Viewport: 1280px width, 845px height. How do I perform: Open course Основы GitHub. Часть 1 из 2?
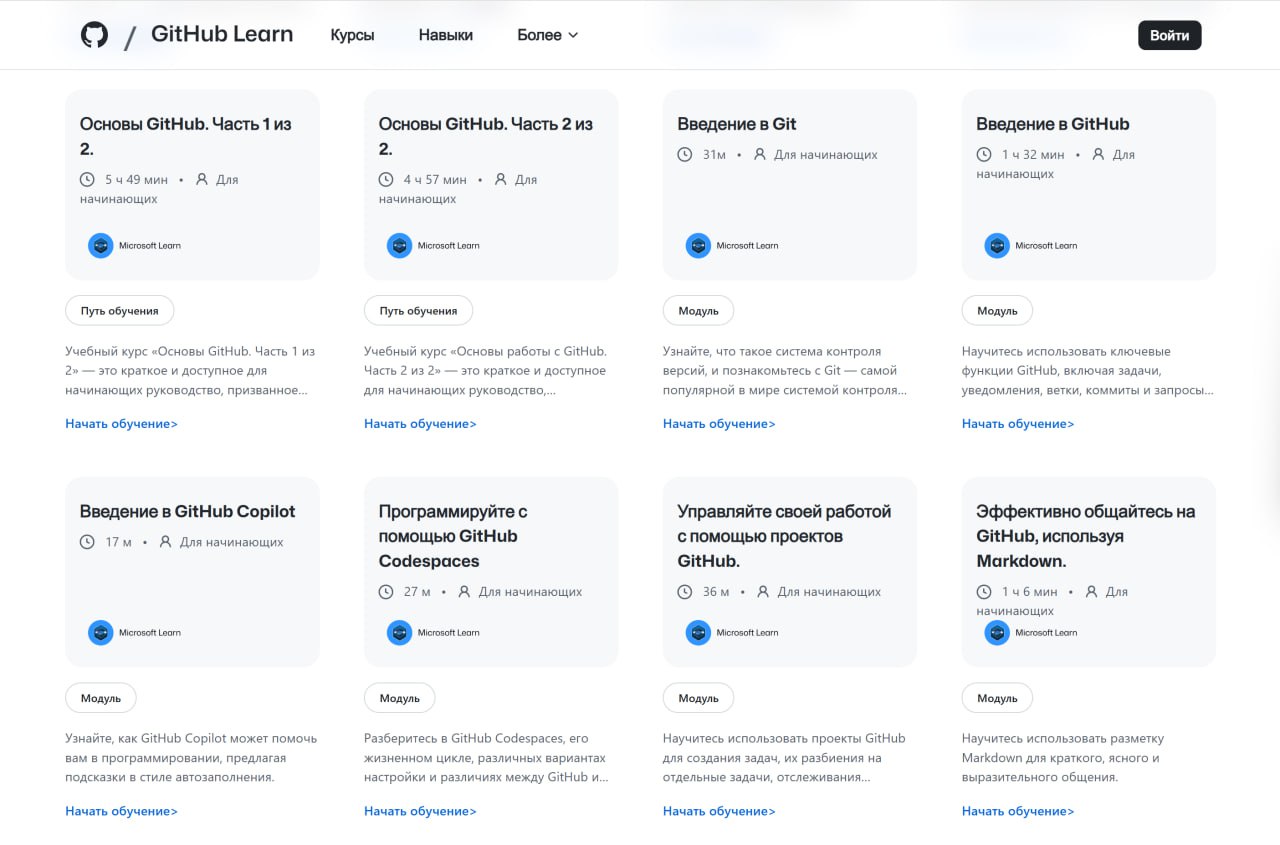[x=186, y=136]
